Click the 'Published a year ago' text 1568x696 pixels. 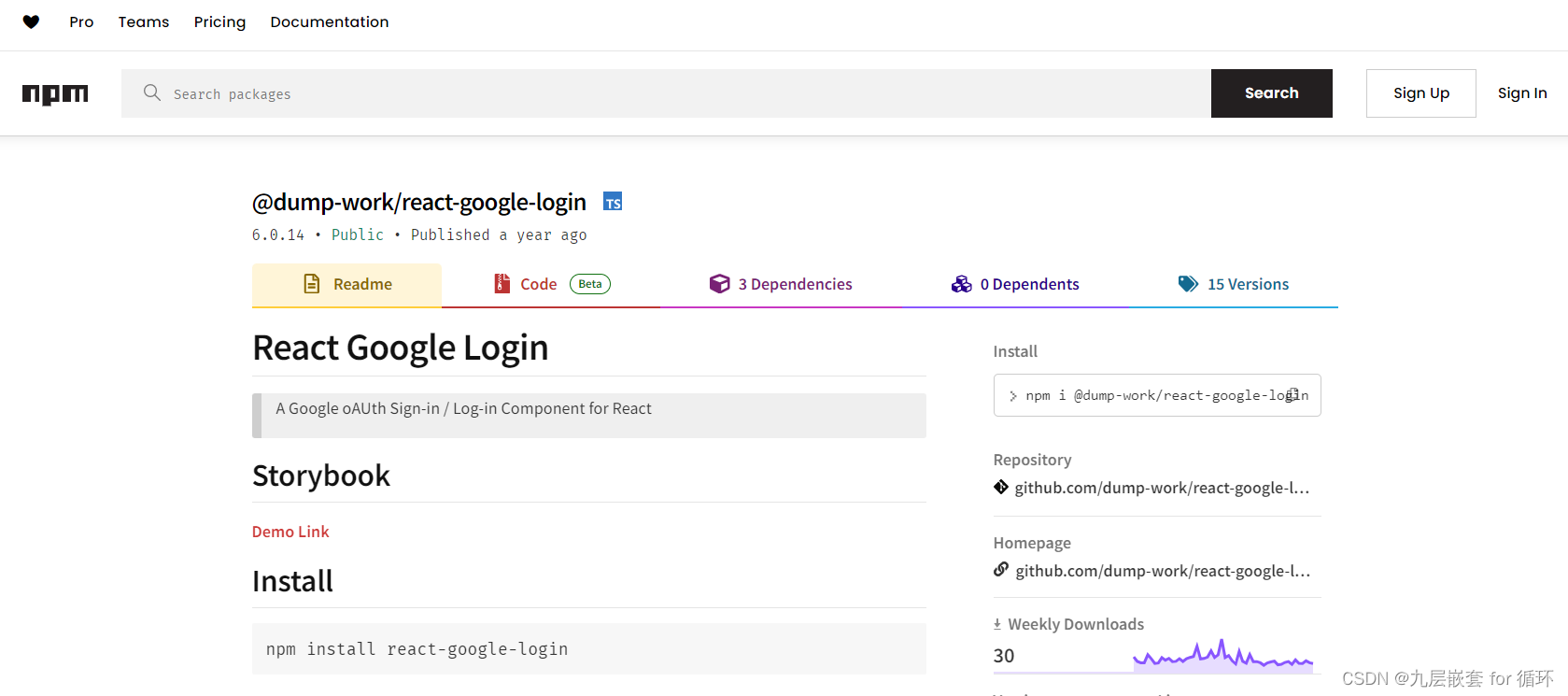tap(499, 234)
